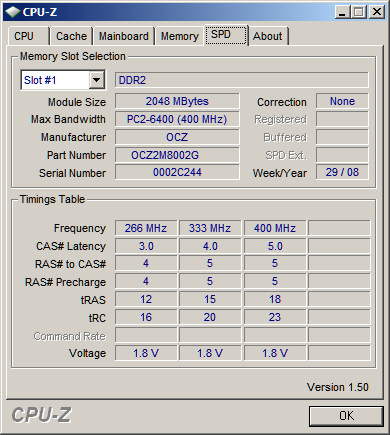Image resolution: width=390 pixels, height=435 pixels.
Task: Click the Week/Year value 29 / 08
Action: tap(342, 172)
